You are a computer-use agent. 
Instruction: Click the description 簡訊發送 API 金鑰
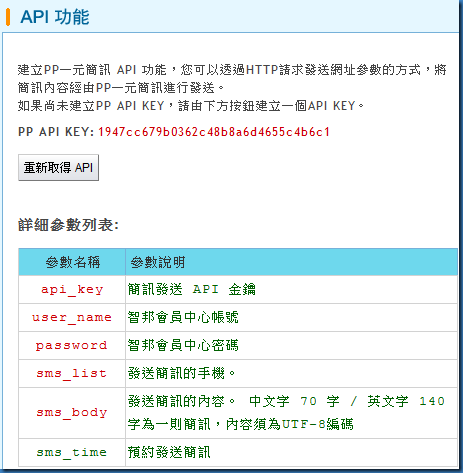tap(192, 289)
